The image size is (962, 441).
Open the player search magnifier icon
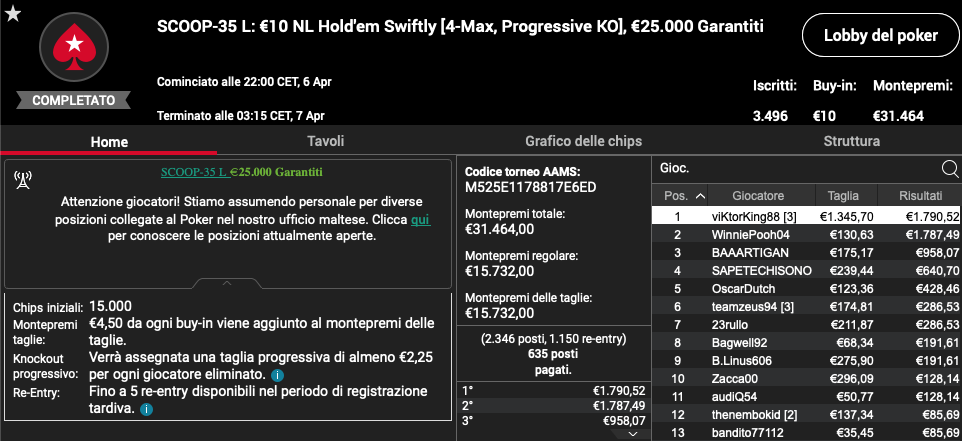950,169
